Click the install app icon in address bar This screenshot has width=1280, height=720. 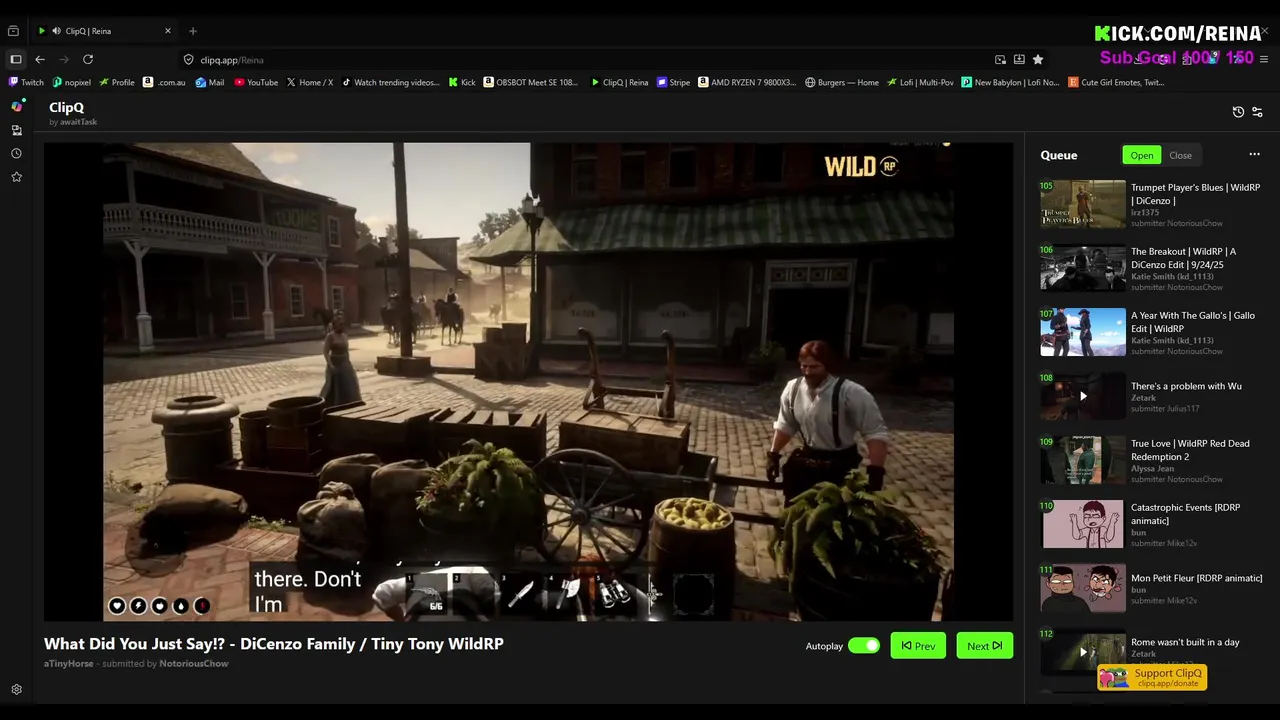(x=1019, y=60)
